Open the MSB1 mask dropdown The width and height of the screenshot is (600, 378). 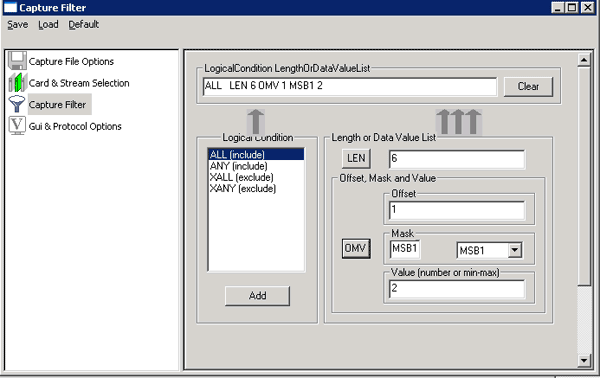[x=515, y=250]
